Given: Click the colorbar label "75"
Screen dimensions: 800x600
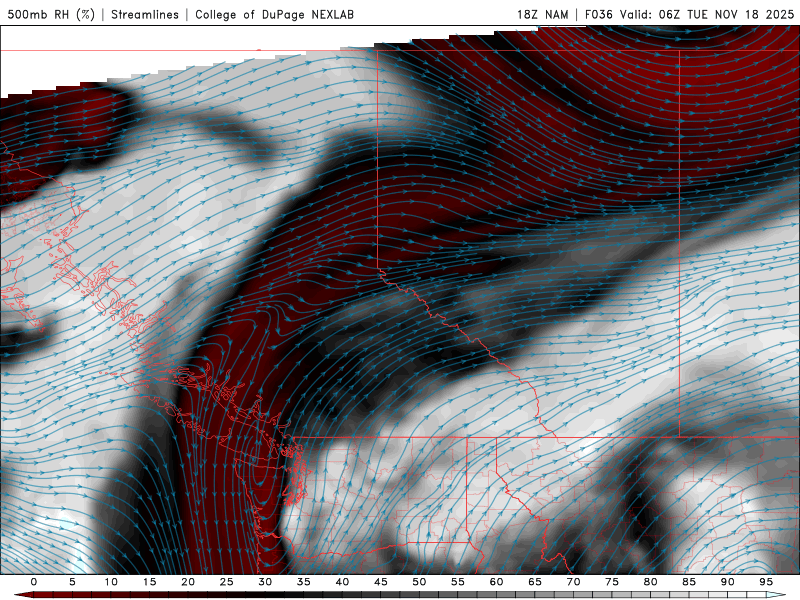Looking at the screenshot, I should pos(612,582).
